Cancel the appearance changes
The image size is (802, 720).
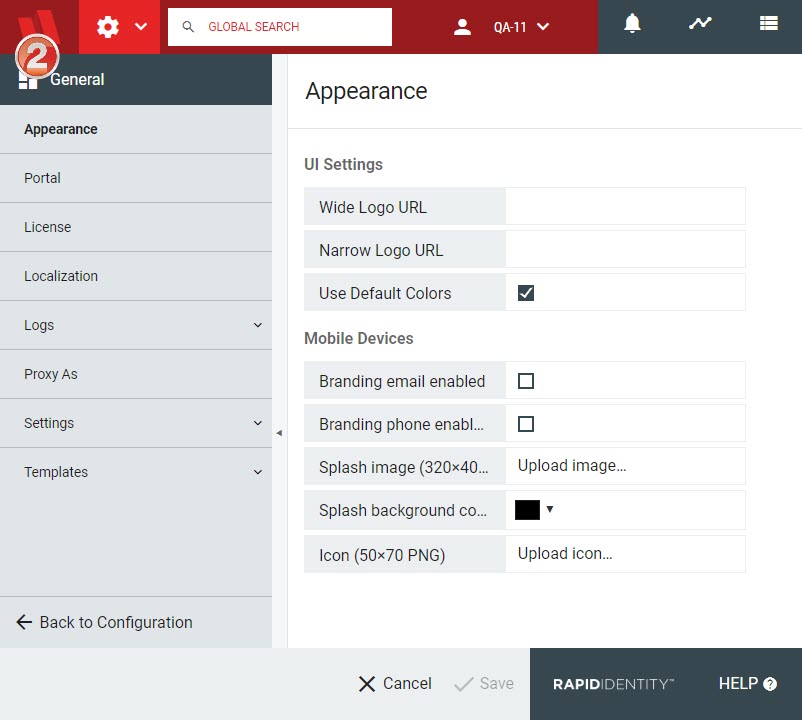(395, 684)
